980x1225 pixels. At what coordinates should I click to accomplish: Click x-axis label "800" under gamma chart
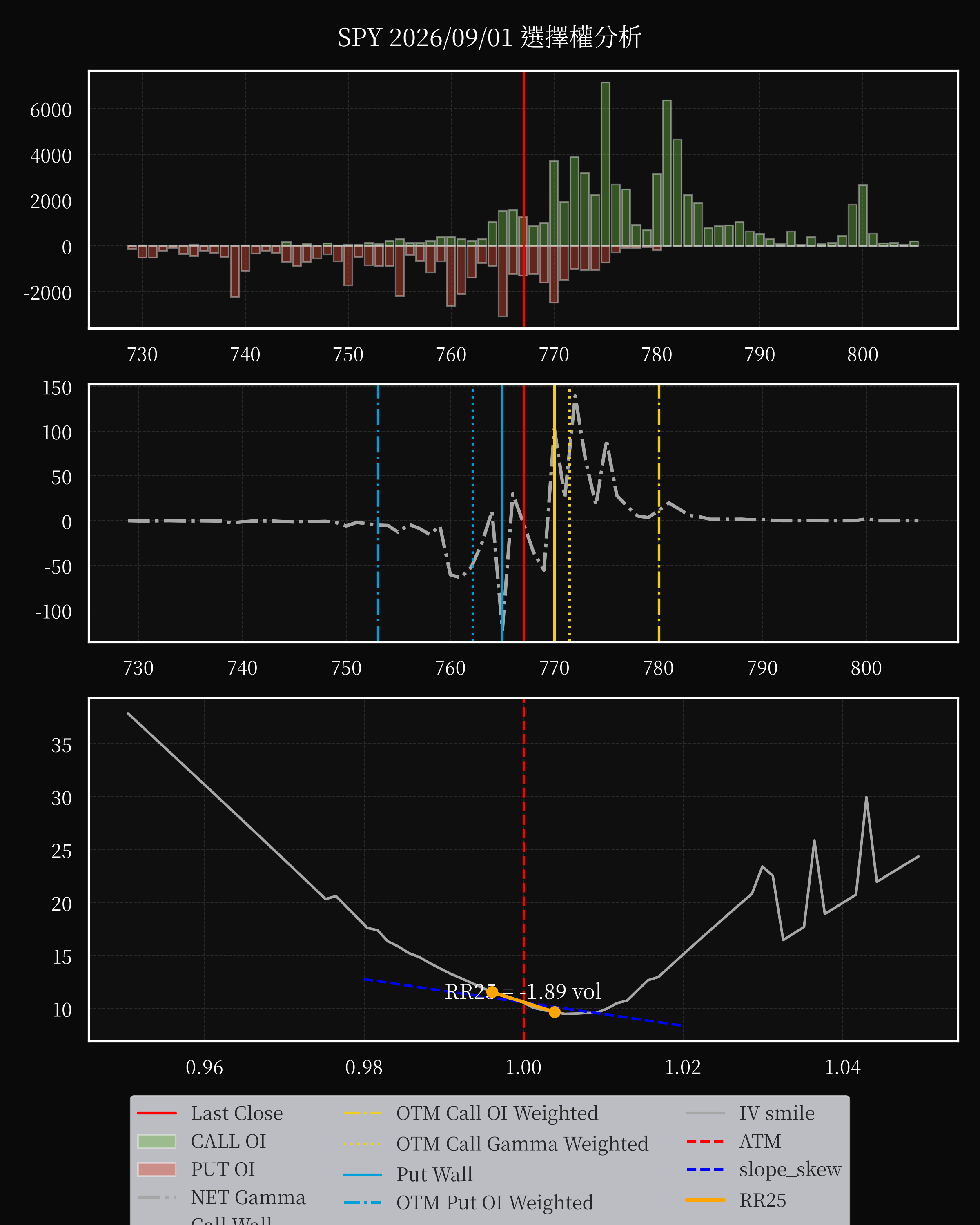pyautogui.click(x=866, y=668)
